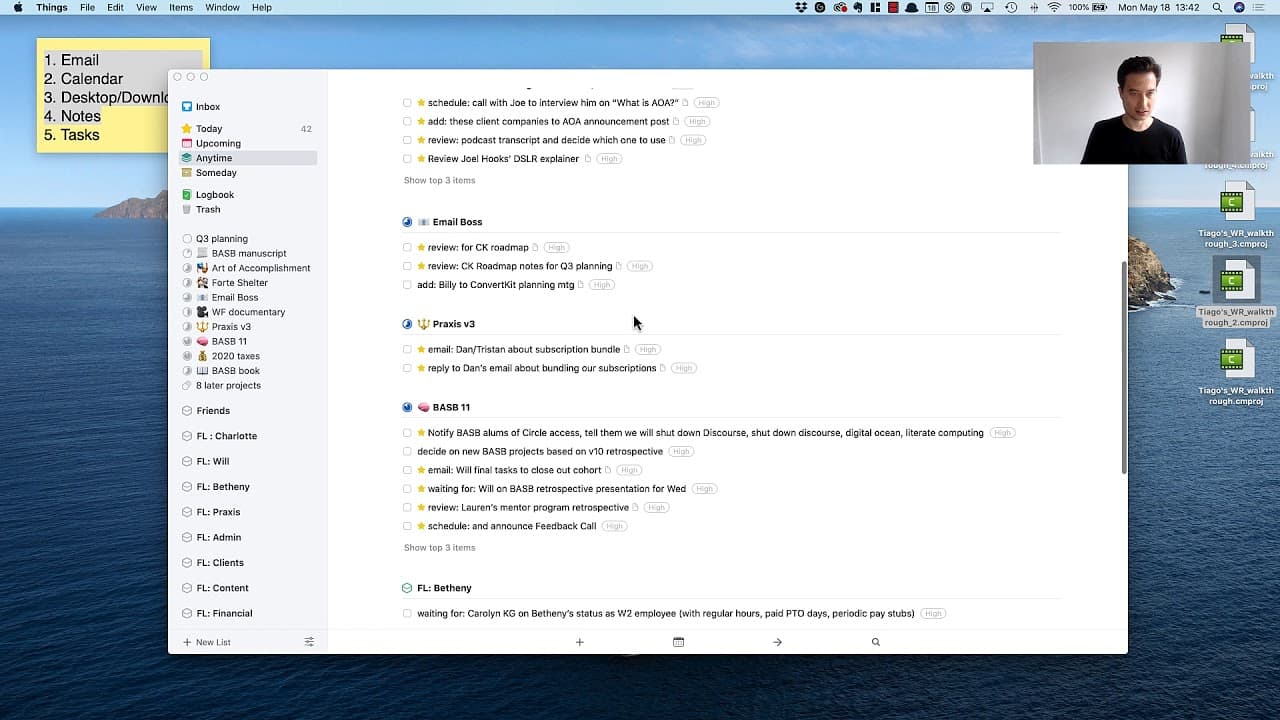Click the BASB 11 heading progress circle
The width and height of the screenshot is (1280, 720).
407,407
